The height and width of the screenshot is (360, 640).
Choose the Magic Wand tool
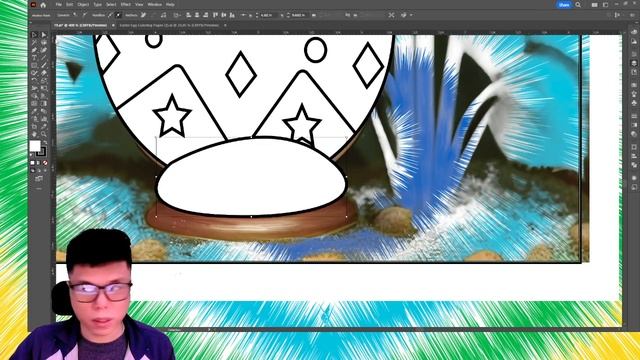[x=35, y=42]
